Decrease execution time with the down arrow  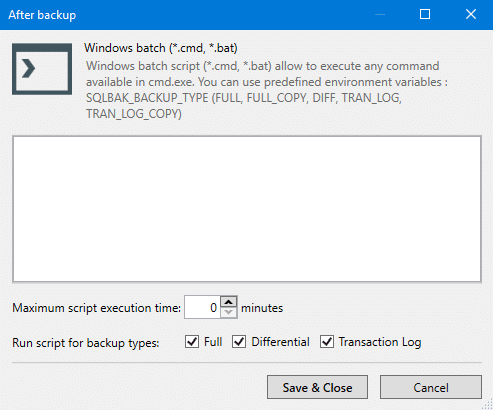click(229, 312)
